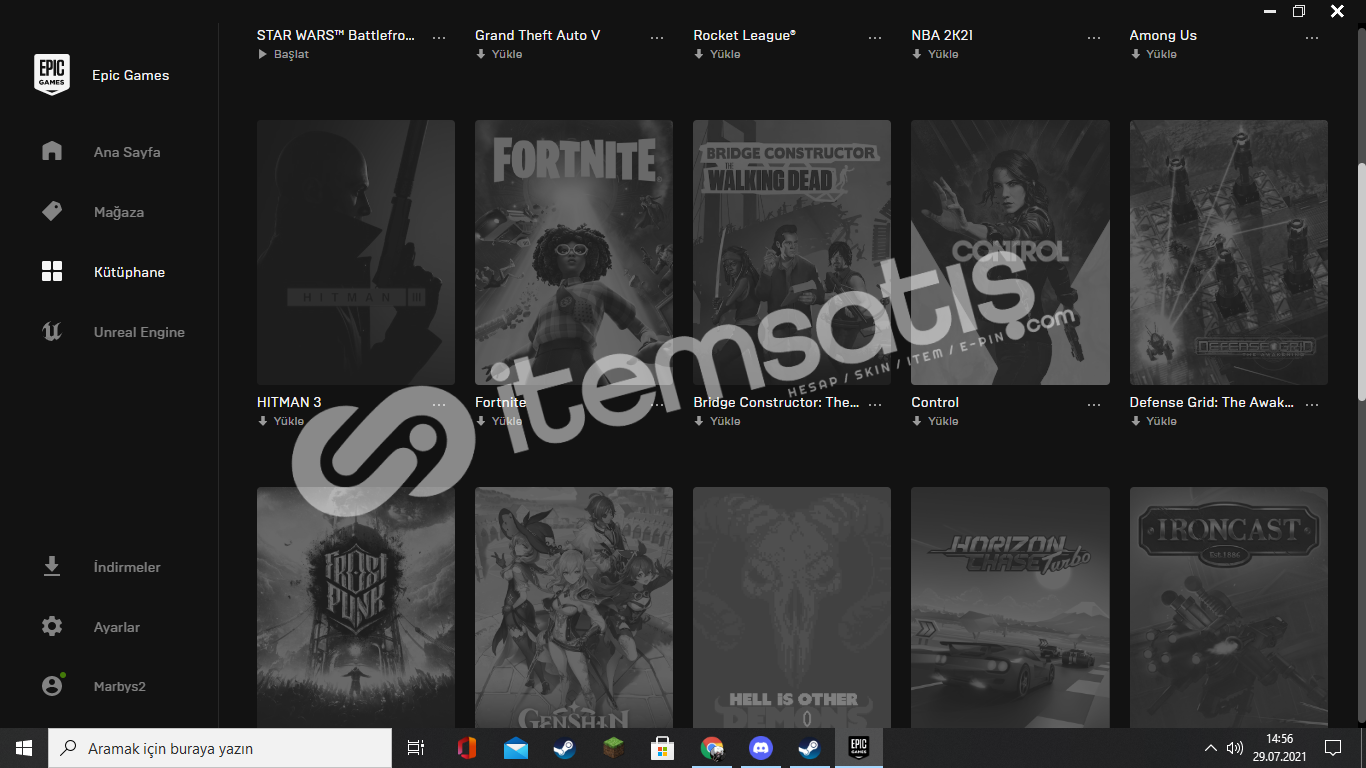
Task: Click the Epic Games taskbar icon
Action: [858, 748]
